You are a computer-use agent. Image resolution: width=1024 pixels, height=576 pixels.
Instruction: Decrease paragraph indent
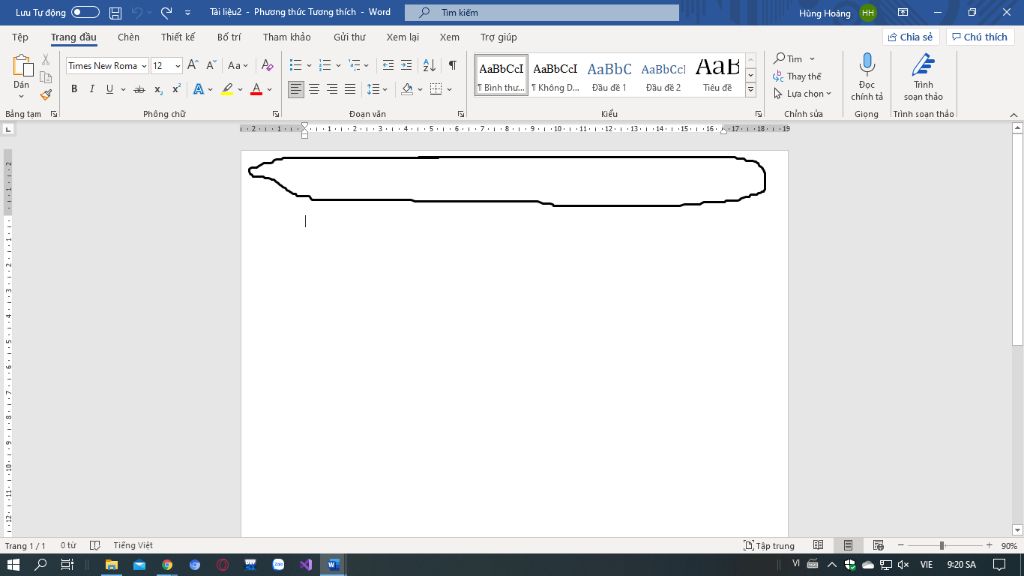(x=388, y=65)
